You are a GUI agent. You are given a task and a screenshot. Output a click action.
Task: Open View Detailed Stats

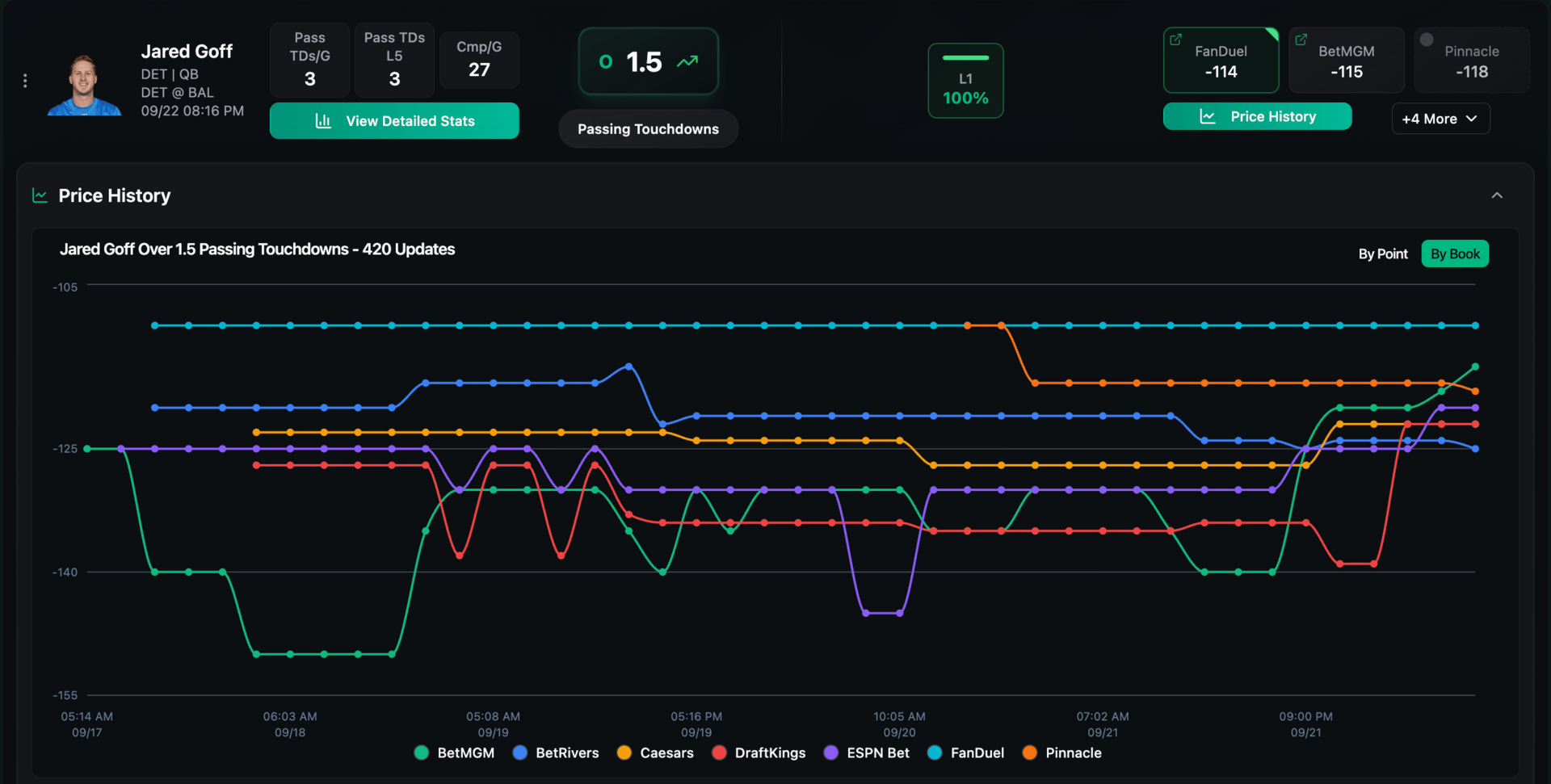394,121
